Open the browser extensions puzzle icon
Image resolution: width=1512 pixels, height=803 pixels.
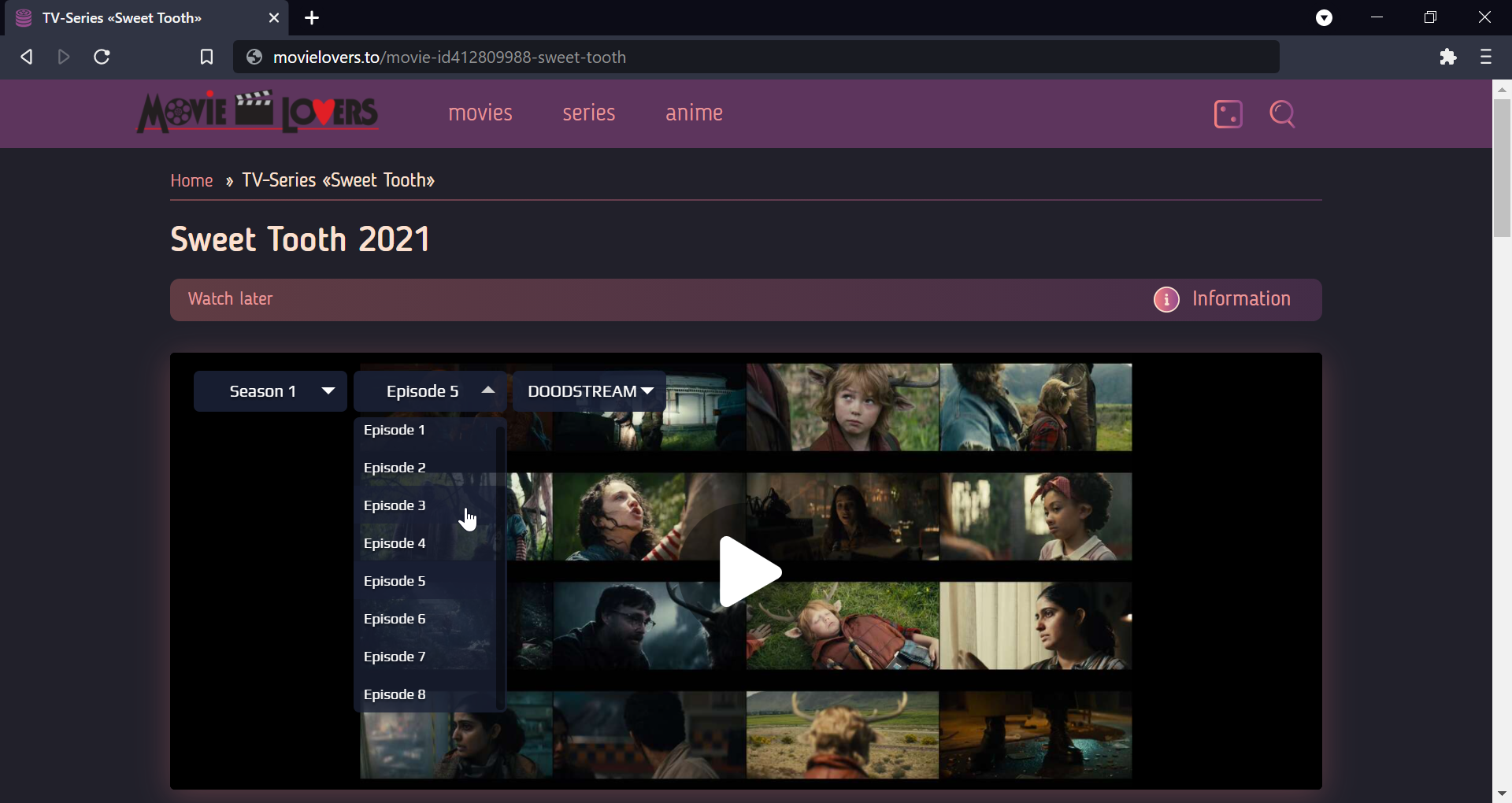[x=1448, y=57]
